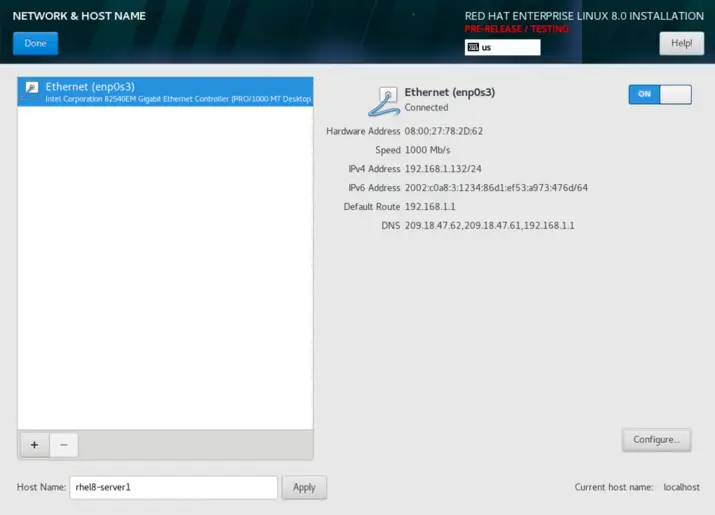
Task: Open Help with the Help! button
Action: tap(681, 43)
